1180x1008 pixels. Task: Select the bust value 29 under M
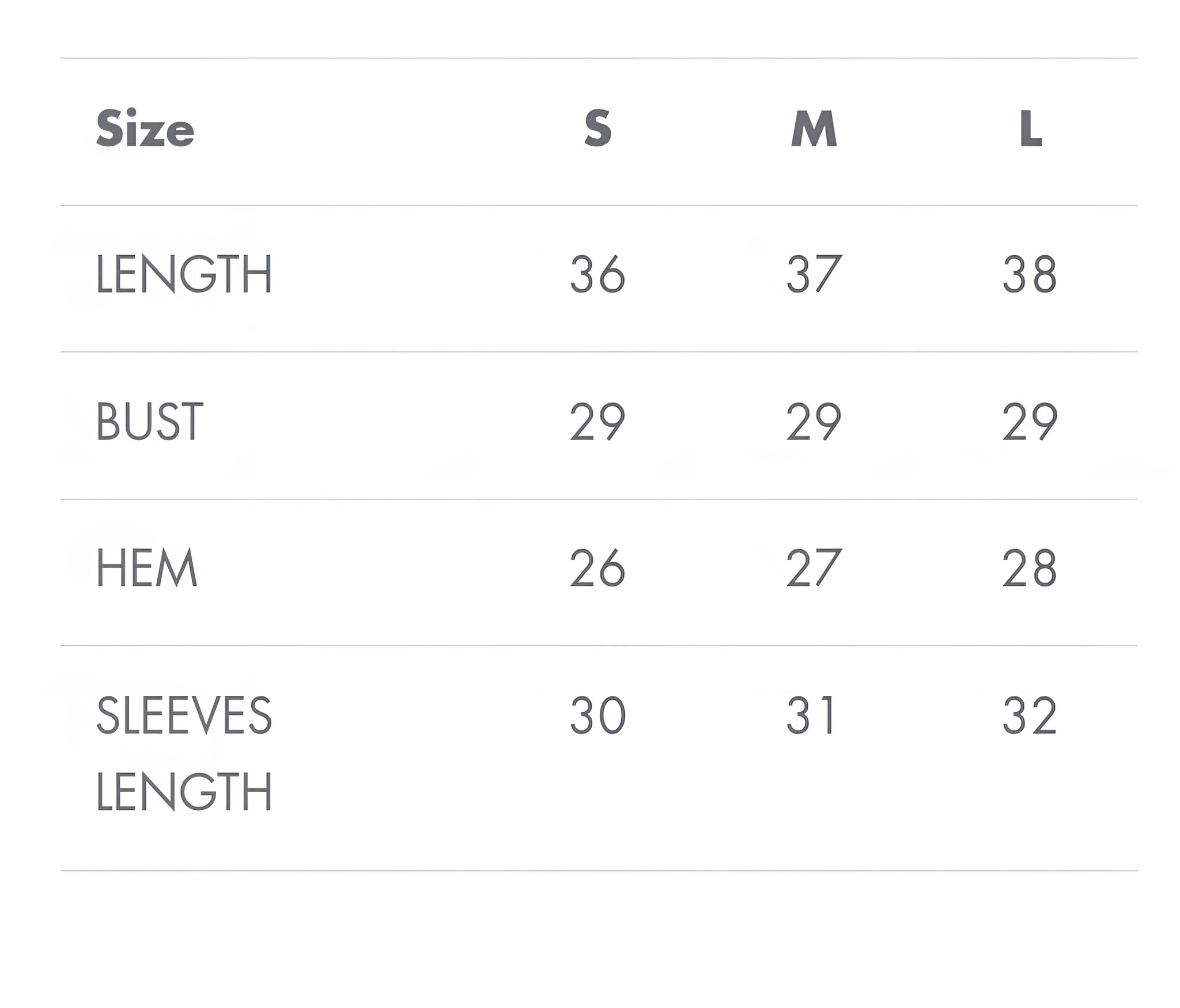click(814, 422)
